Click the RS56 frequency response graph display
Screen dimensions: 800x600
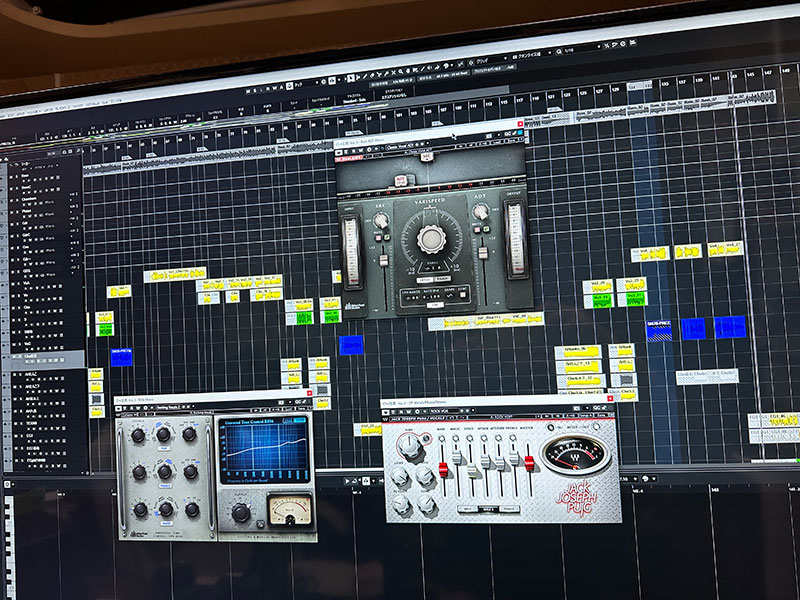click(x=265, y=447)
